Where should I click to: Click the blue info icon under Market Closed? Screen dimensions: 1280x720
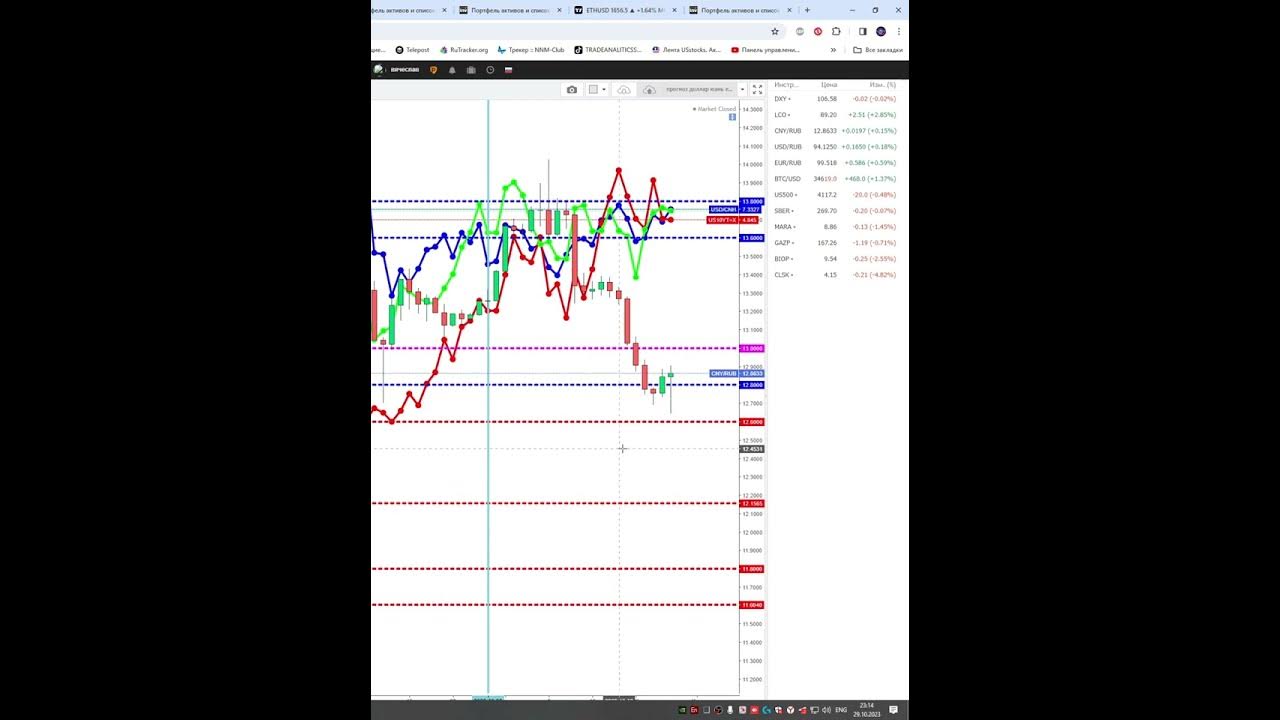coord(732,117)
